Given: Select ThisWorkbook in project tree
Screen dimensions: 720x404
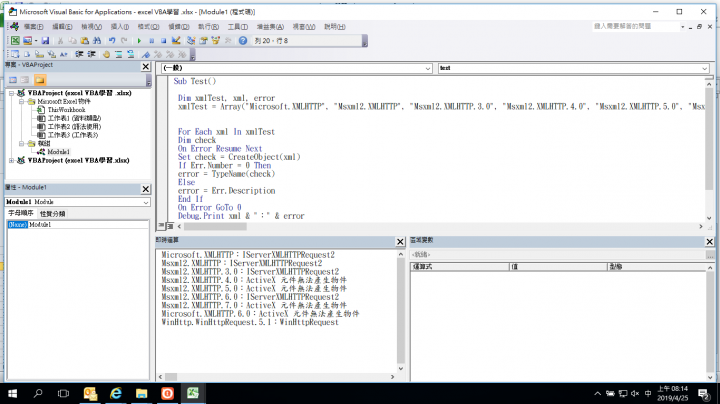Looking at the screenshot, I should point(66,110).
